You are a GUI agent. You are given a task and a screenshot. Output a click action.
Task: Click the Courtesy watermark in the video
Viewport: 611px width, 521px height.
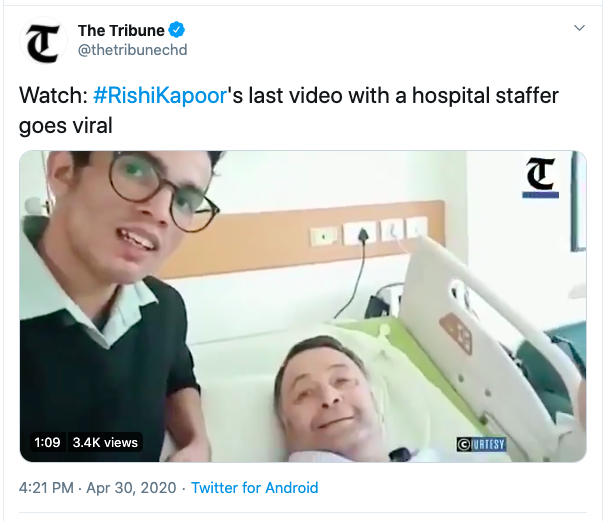480,443
